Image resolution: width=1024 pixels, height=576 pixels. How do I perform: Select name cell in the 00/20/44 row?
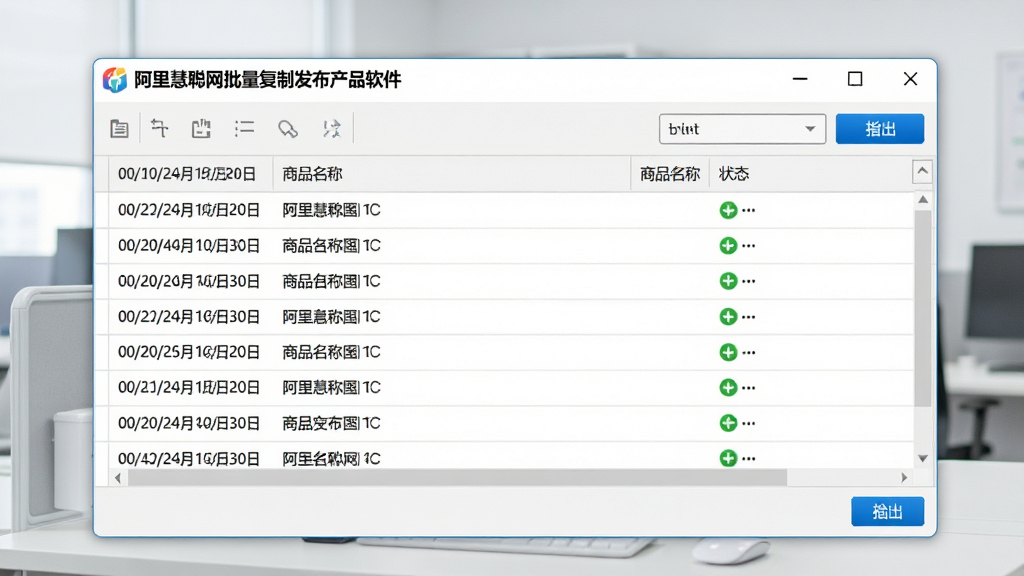[x=331, y=246]
